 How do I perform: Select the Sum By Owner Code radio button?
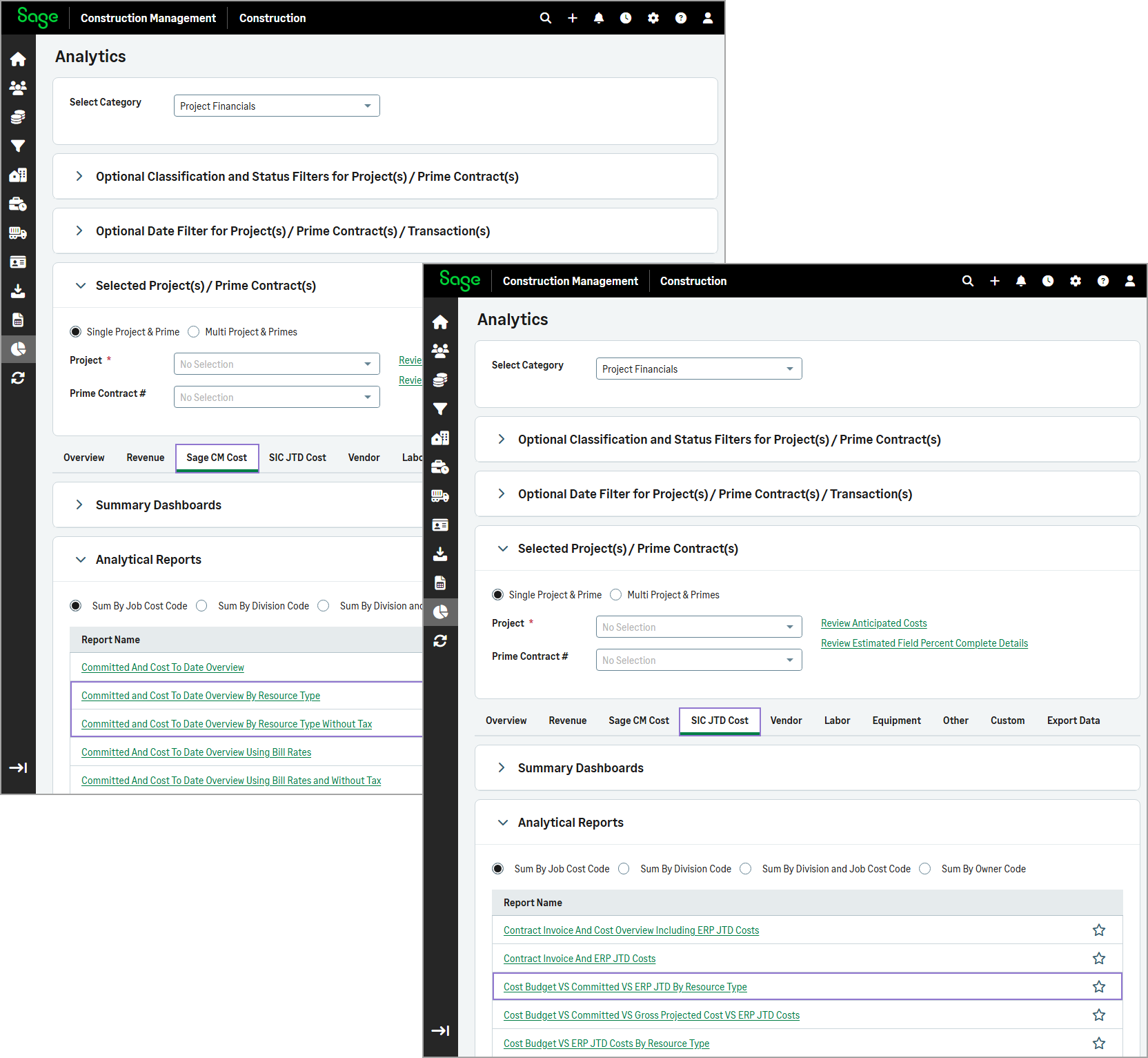[925, 869]
